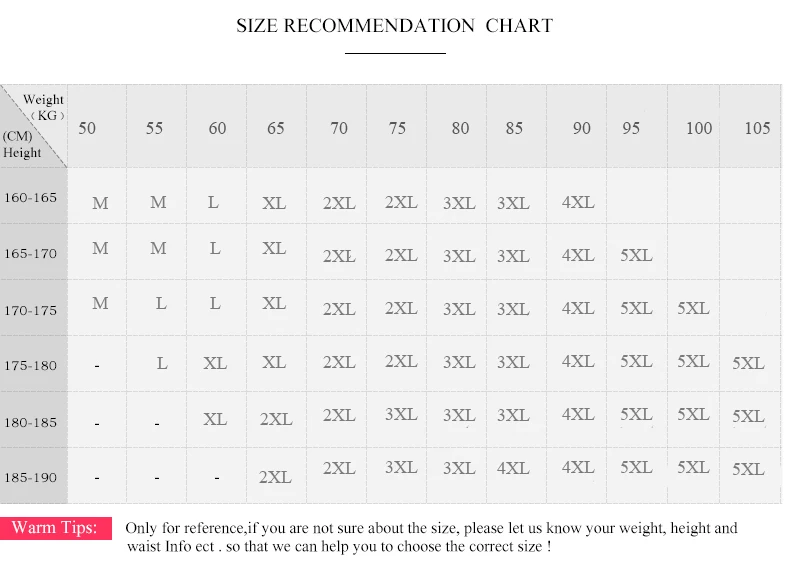Click the M under 50 in 170-175 row
785x583 pixels.
(100, 303)
